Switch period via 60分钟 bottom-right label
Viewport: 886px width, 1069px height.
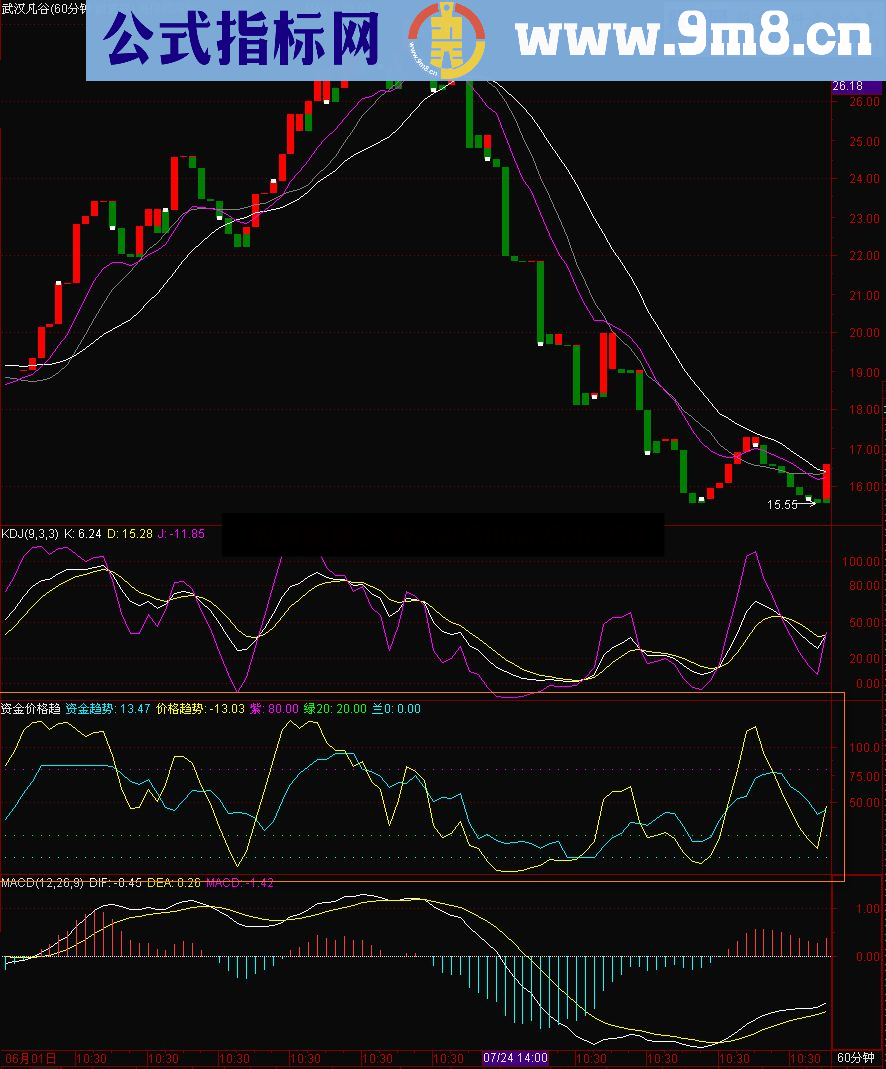pyautogui.click(x=856, y=1058)
